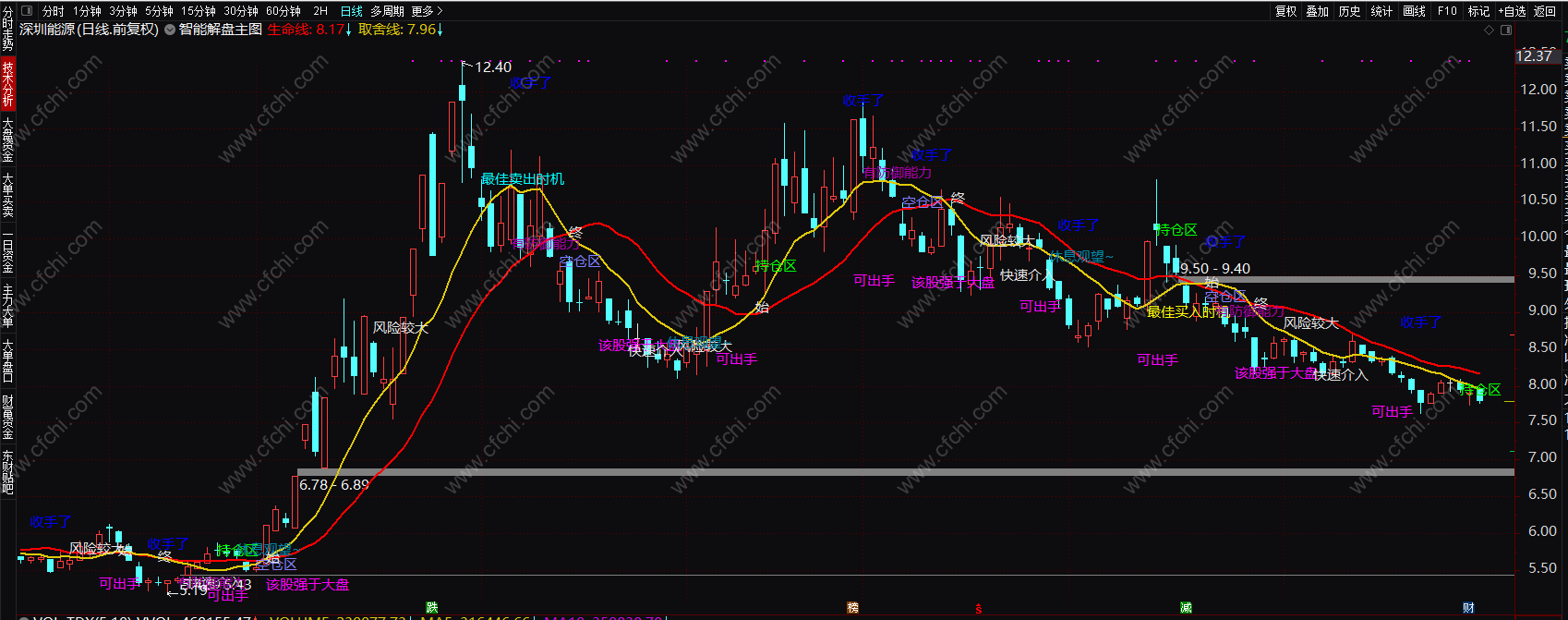This screenshot has width=1568, height=620.
Task: Toggle the left panel layout icon
Action: pyautogui.click(x=26, y=11)
